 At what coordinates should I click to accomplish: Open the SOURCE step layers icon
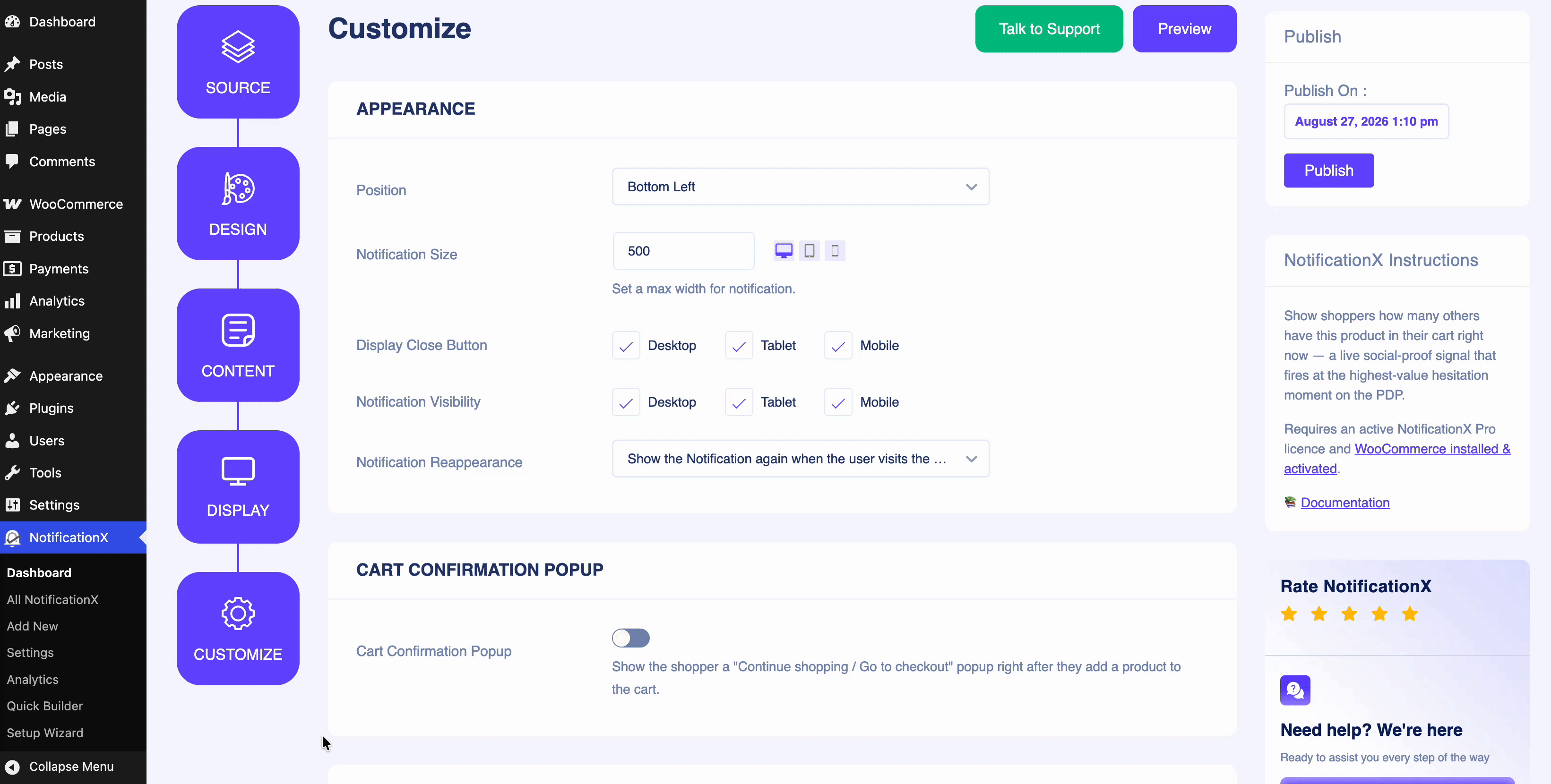[238, 46]
